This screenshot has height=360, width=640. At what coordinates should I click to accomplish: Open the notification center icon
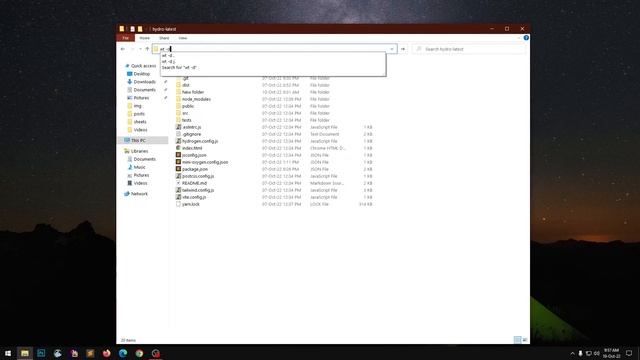pos(629,353)
